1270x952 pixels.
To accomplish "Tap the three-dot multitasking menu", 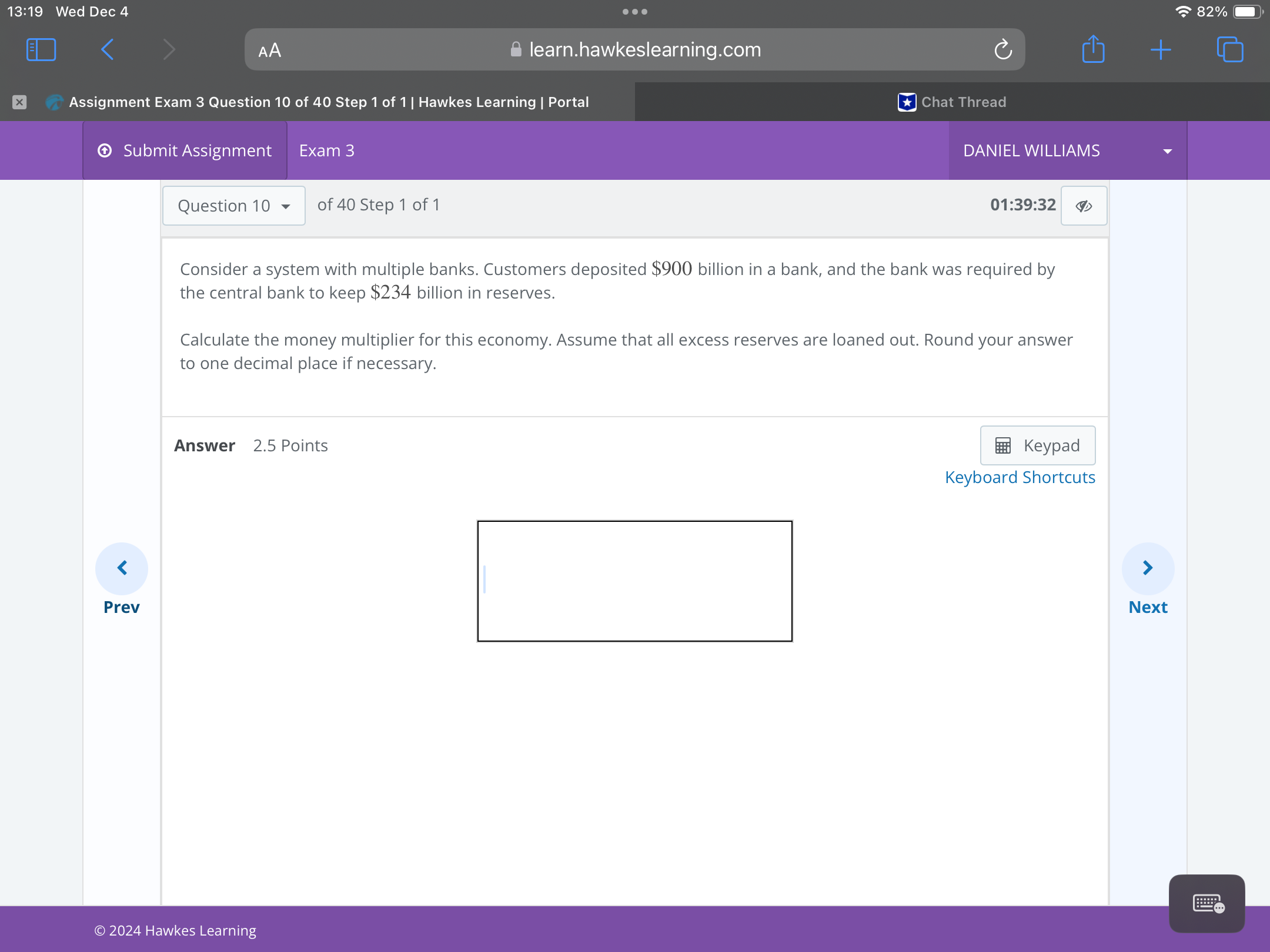I will [634, 12].
